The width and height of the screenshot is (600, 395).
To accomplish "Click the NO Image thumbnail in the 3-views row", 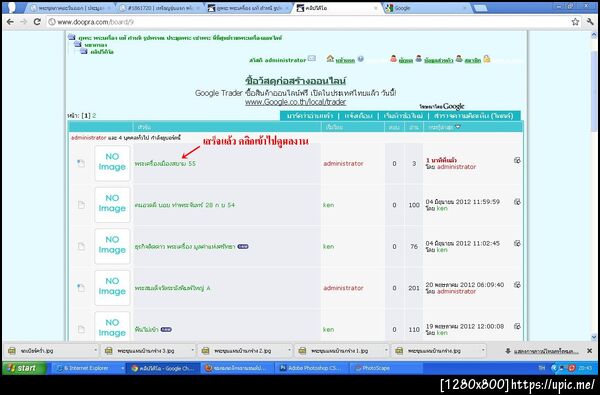I will [112, 163].
